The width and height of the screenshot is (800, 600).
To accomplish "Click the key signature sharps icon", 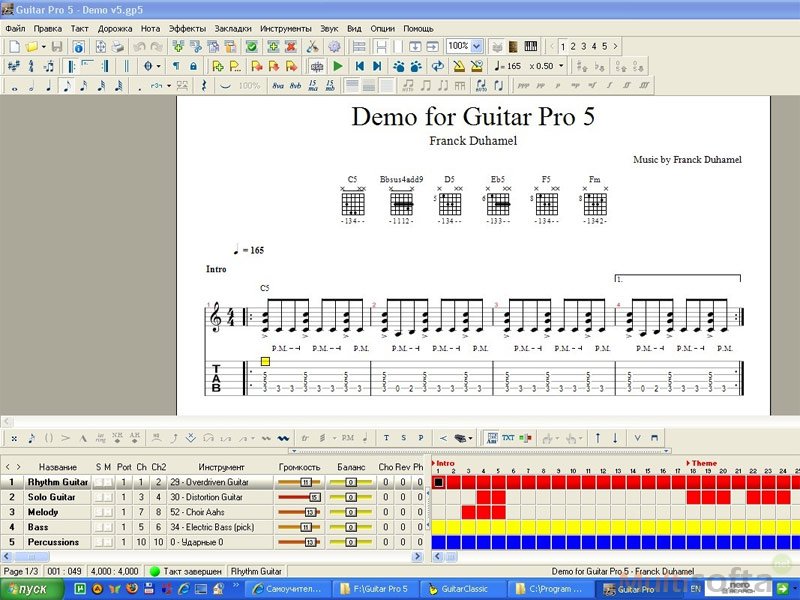I will [x=14, y=66].
